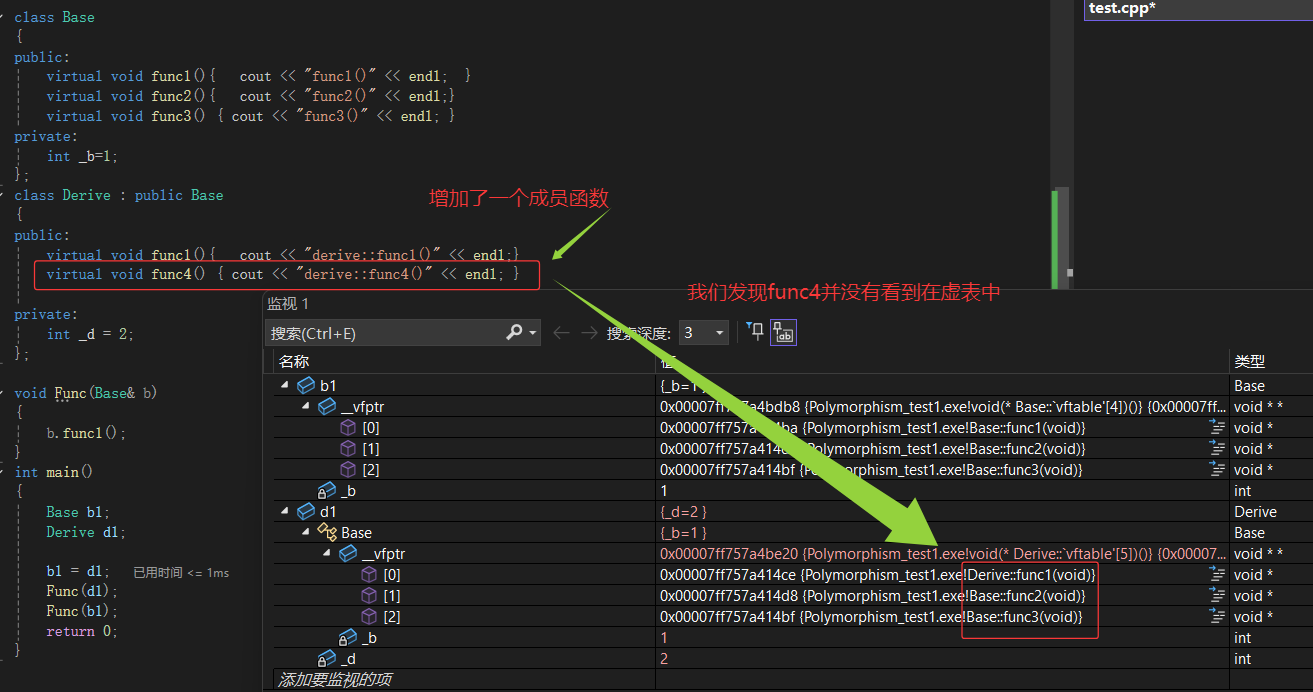Click the cube icon of __vfptr under b1
This screenshot has width=1313, height=692.
327,406
